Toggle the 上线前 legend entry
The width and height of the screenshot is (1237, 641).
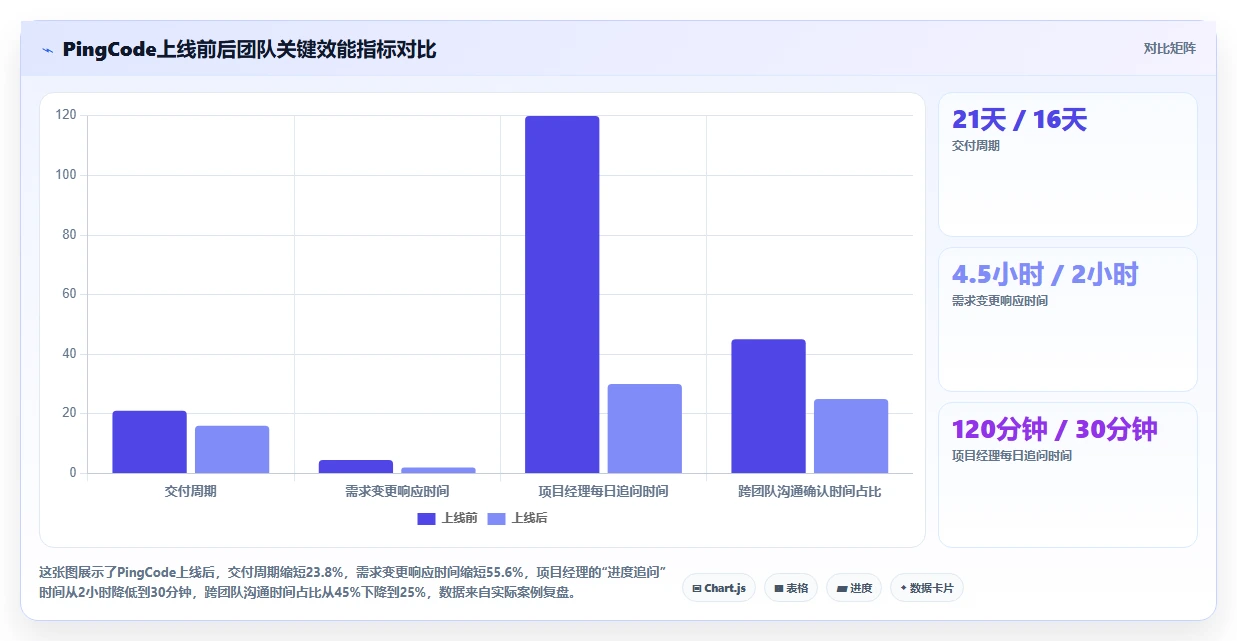tap(447, 518)
